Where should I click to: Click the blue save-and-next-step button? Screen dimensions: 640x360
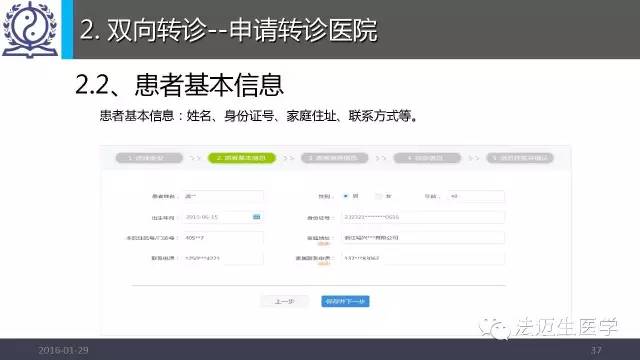coord(345,302)
